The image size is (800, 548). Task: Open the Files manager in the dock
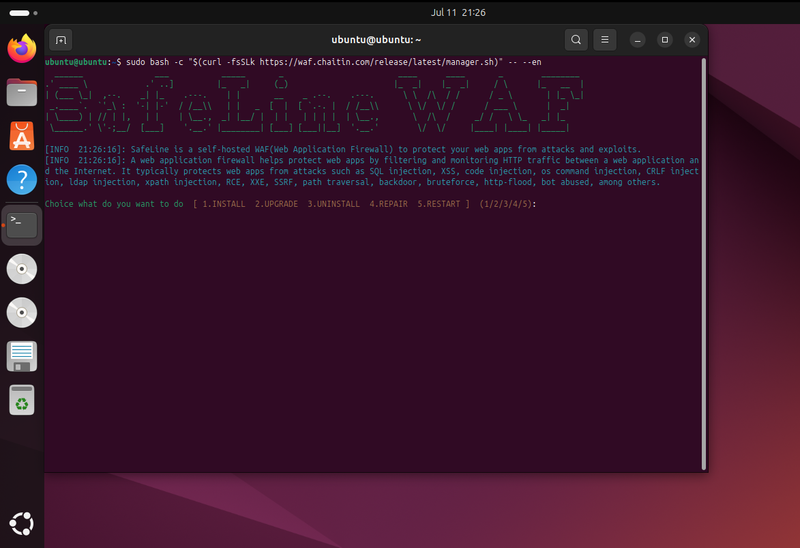22,92
